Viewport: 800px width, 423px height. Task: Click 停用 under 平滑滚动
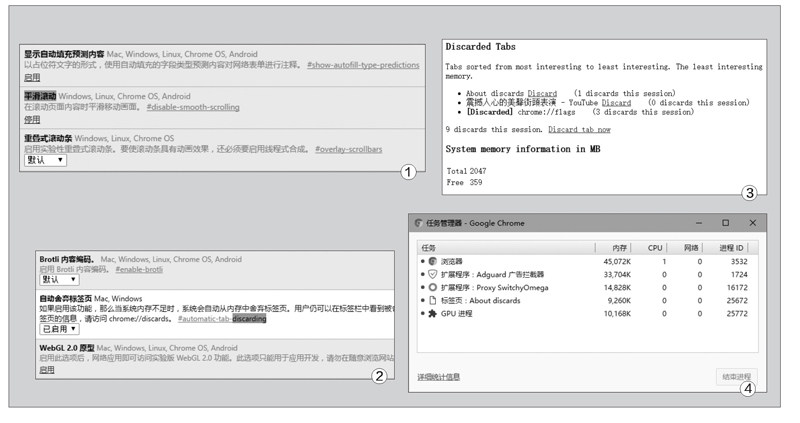point(32,119)
